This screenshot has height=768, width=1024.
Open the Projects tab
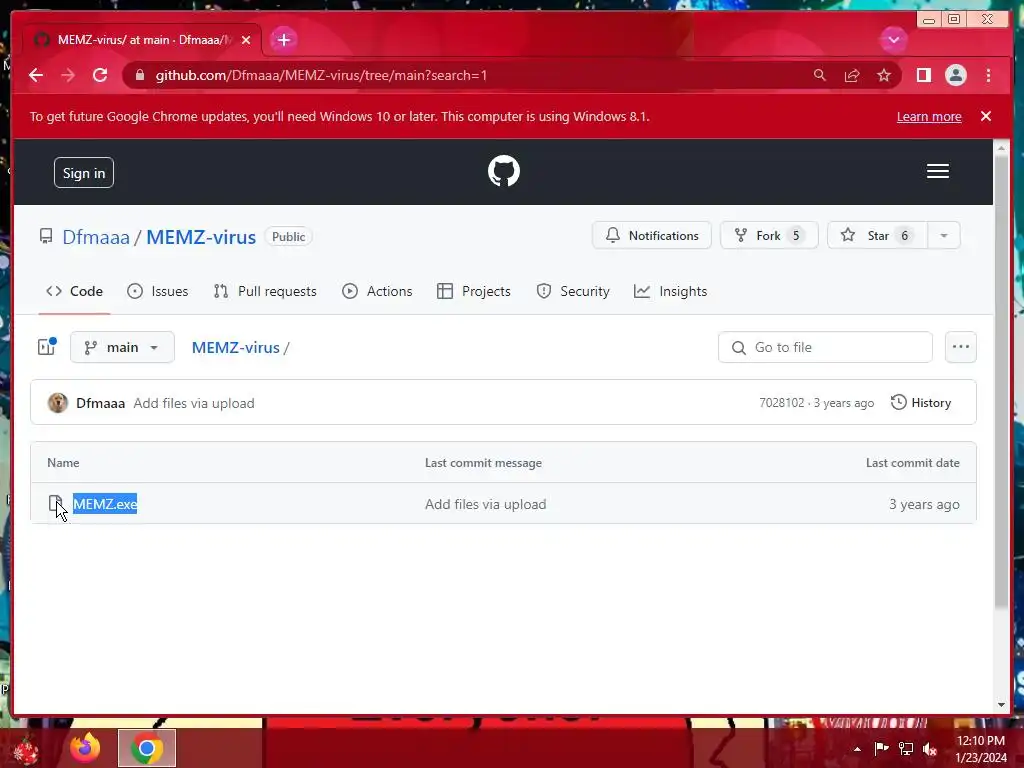(473, 291)
